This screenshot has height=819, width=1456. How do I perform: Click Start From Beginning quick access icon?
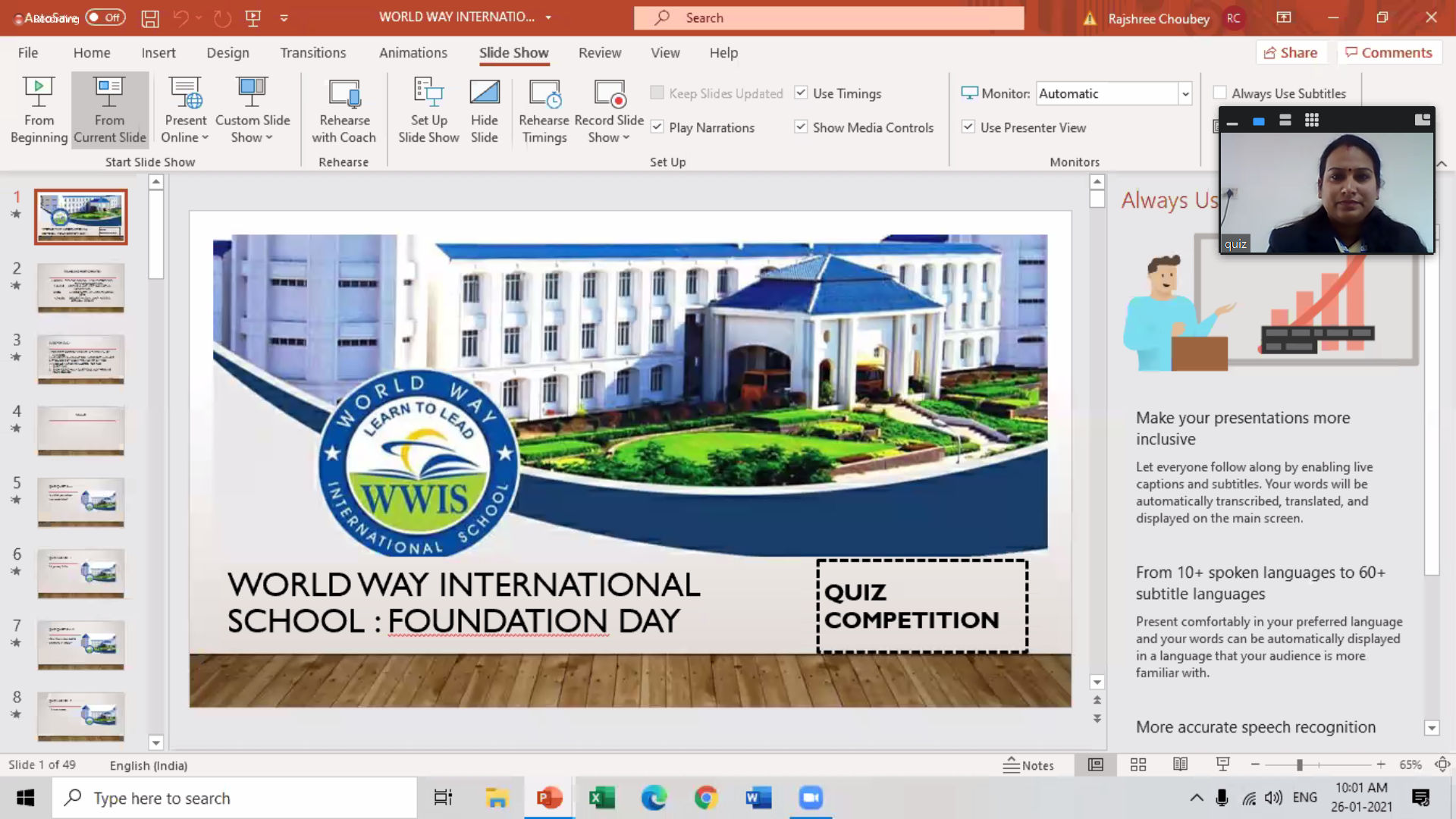pyautogui.click(x=253, y=17)
